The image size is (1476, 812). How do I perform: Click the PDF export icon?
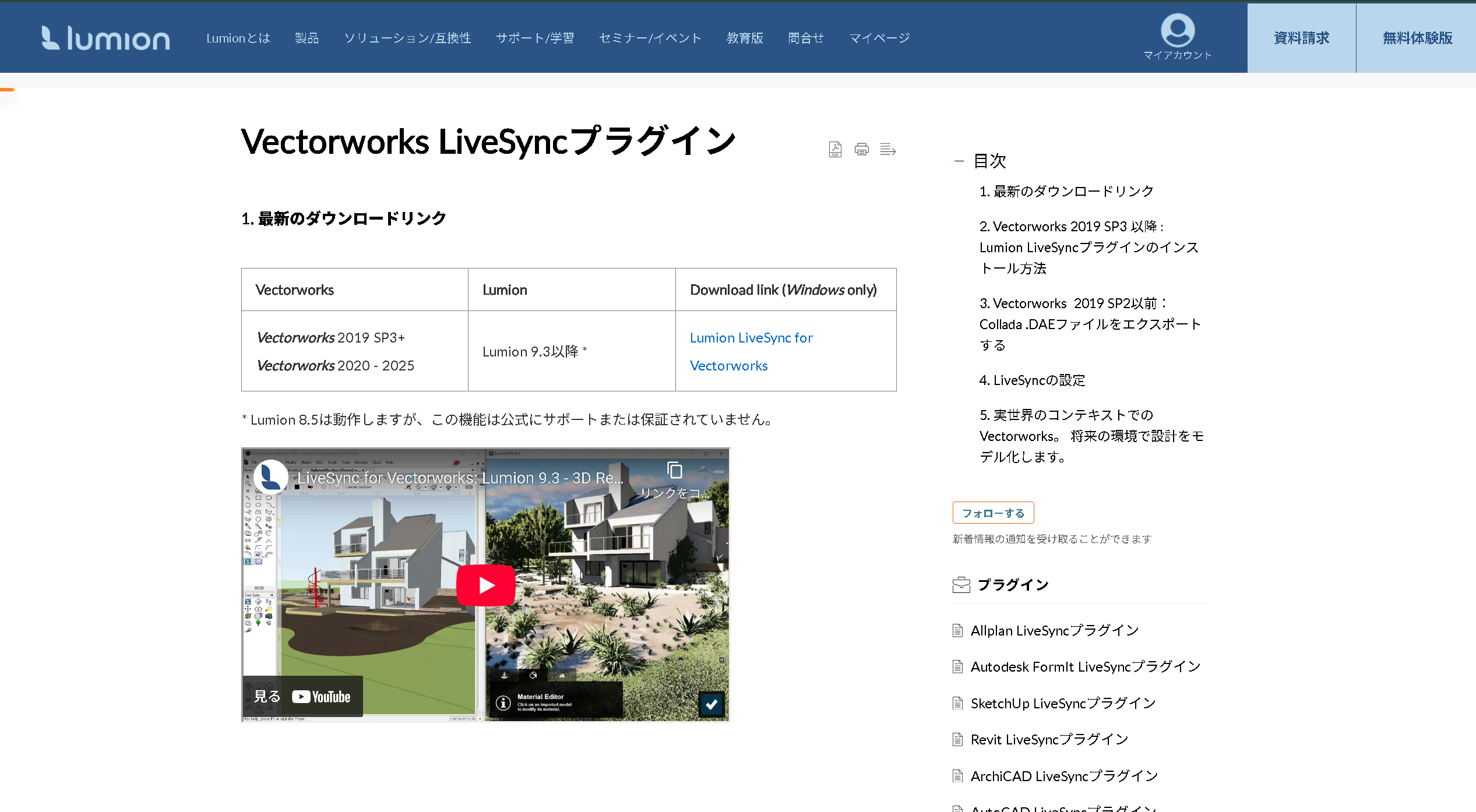click(835, 150)
